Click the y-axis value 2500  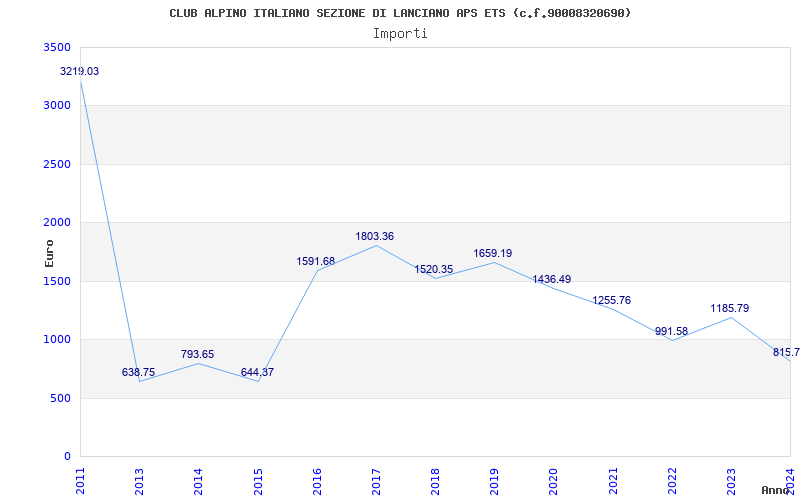click(x=58, y=164)
